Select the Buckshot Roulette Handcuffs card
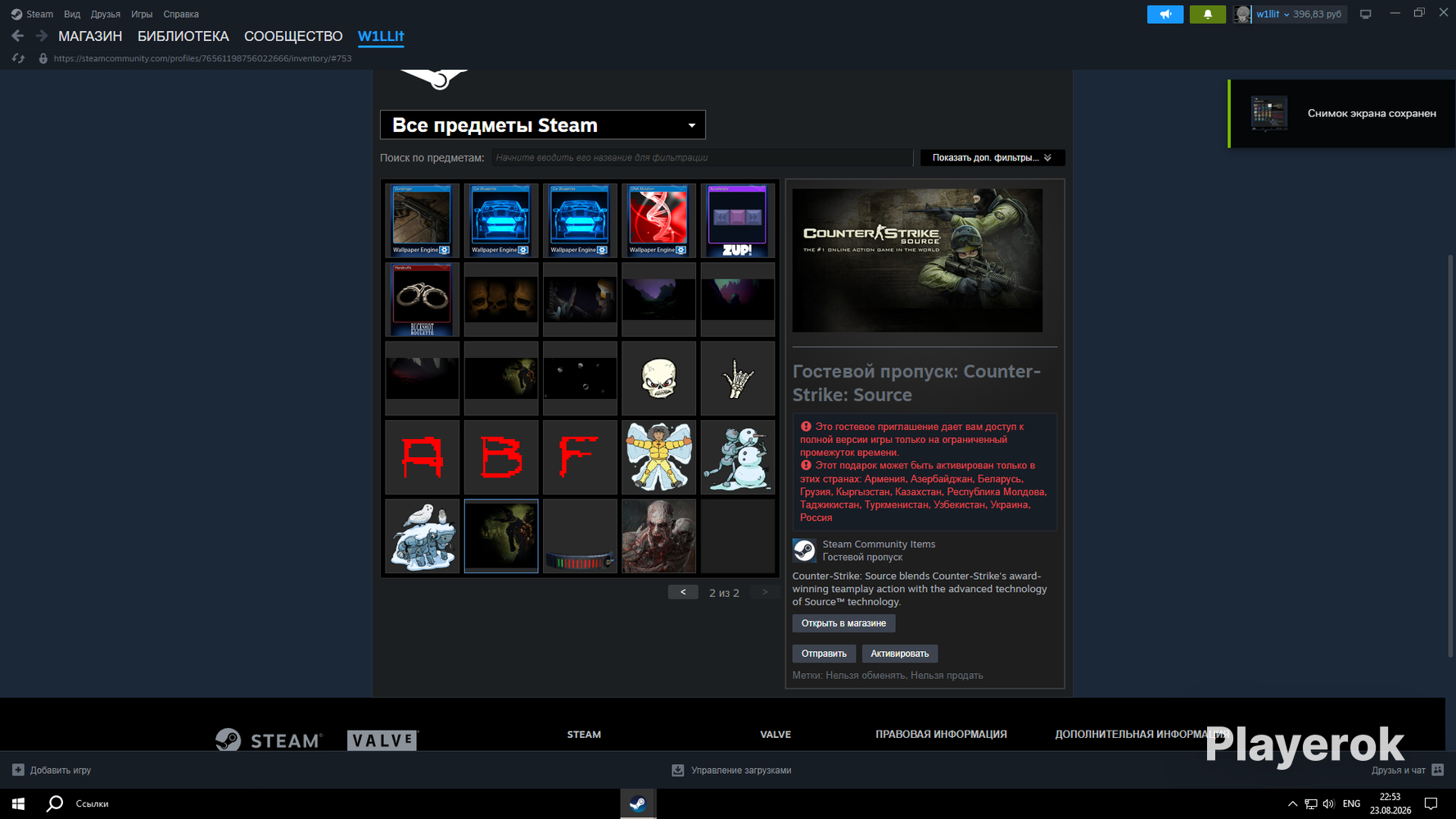1456x819 pixels. 422,300
